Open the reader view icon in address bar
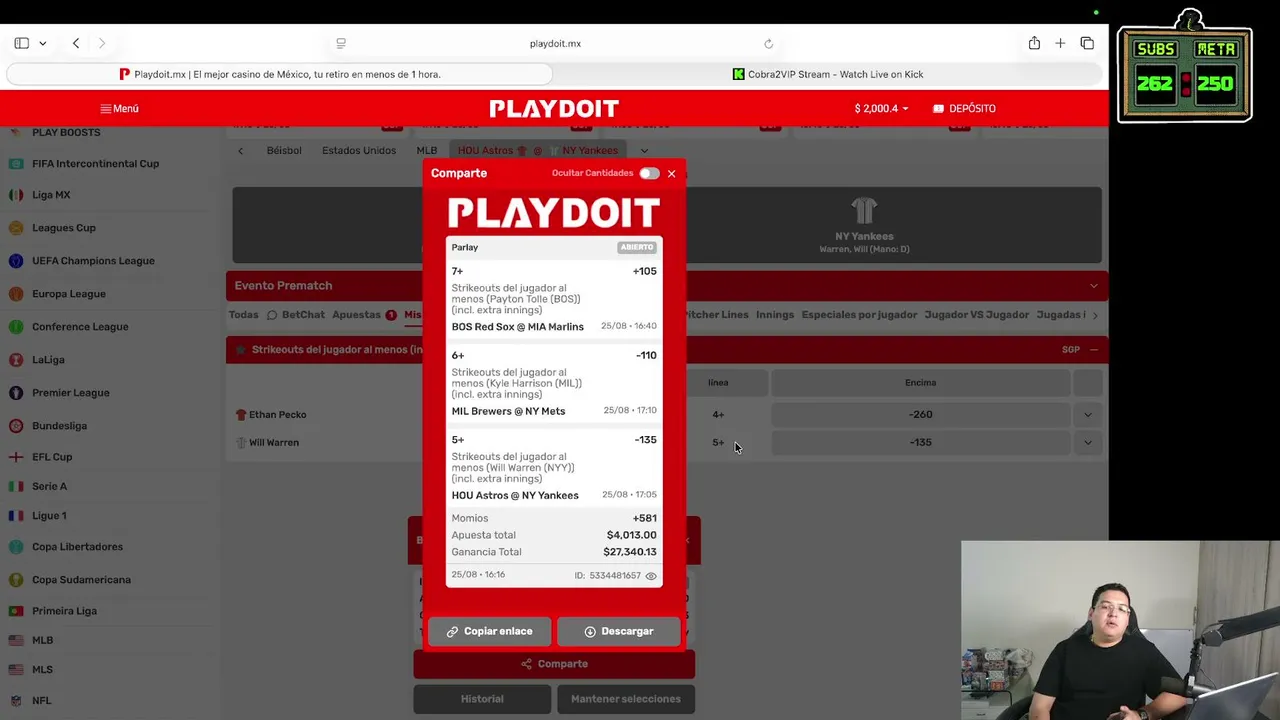The width and height of the screenshot is (1280, 720). click(x=341, y=43)
